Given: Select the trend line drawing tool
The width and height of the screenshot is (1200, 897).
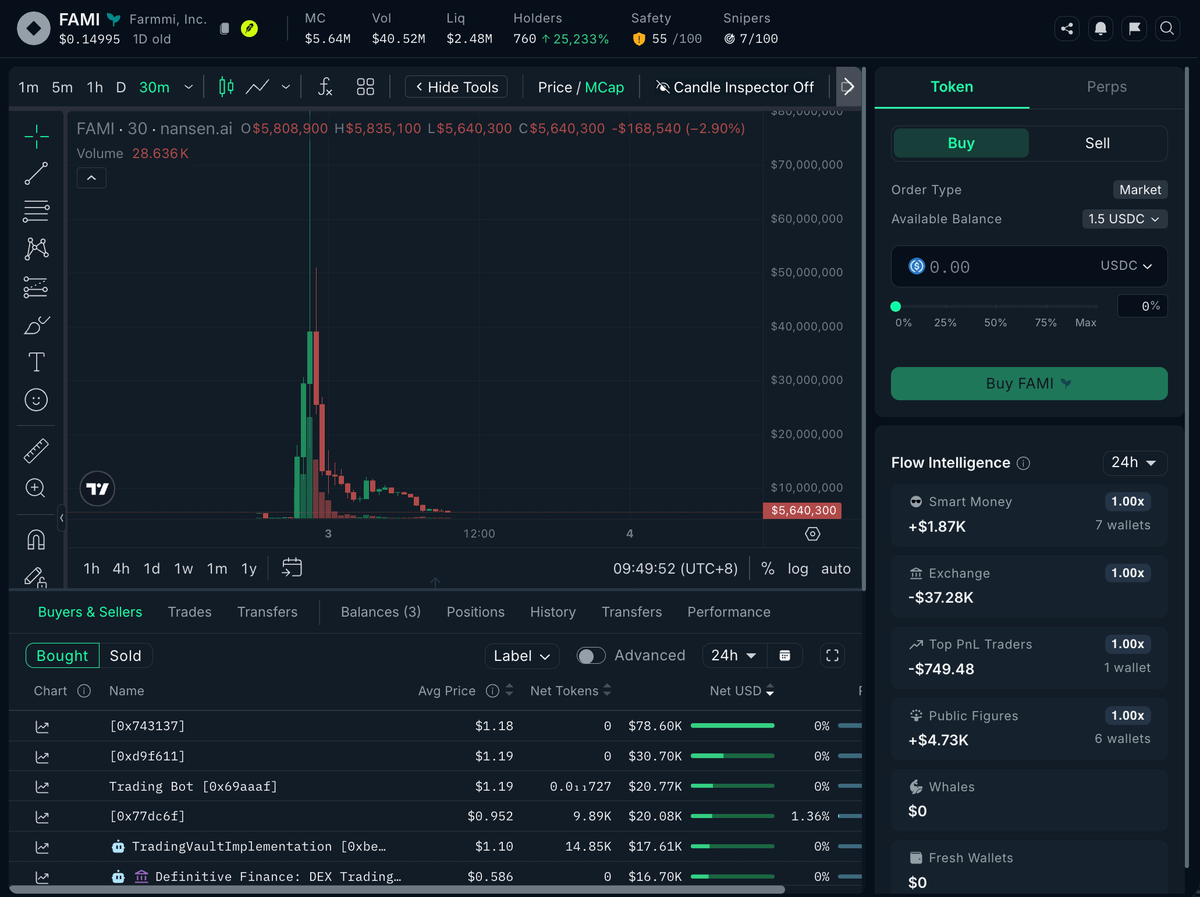Looking at the screenshot, I should (36, 174).
